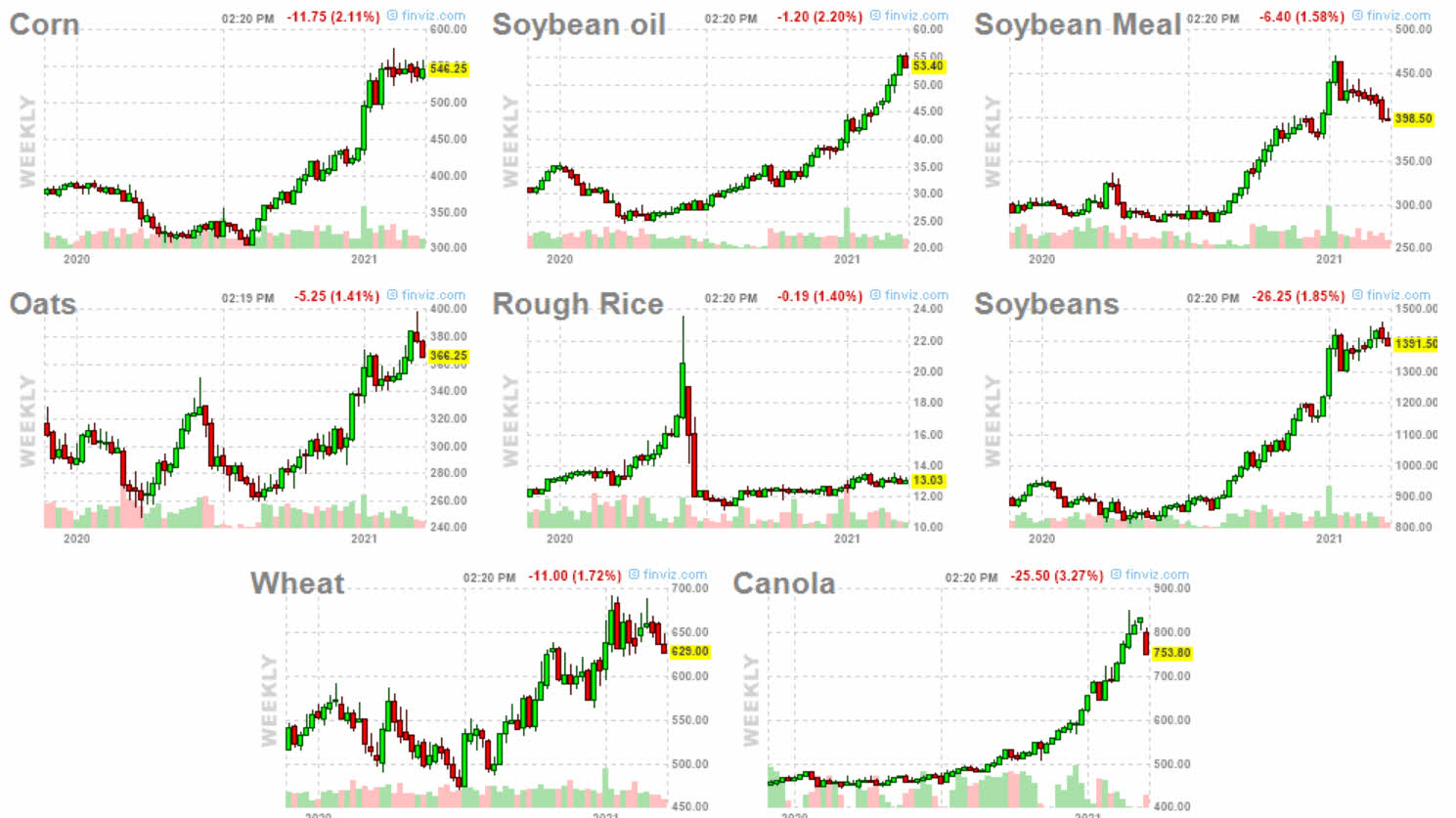1456x818 pixels.
Task: Click Corn's red -11.75 (2.11%) change value
Action: [332, 17]
